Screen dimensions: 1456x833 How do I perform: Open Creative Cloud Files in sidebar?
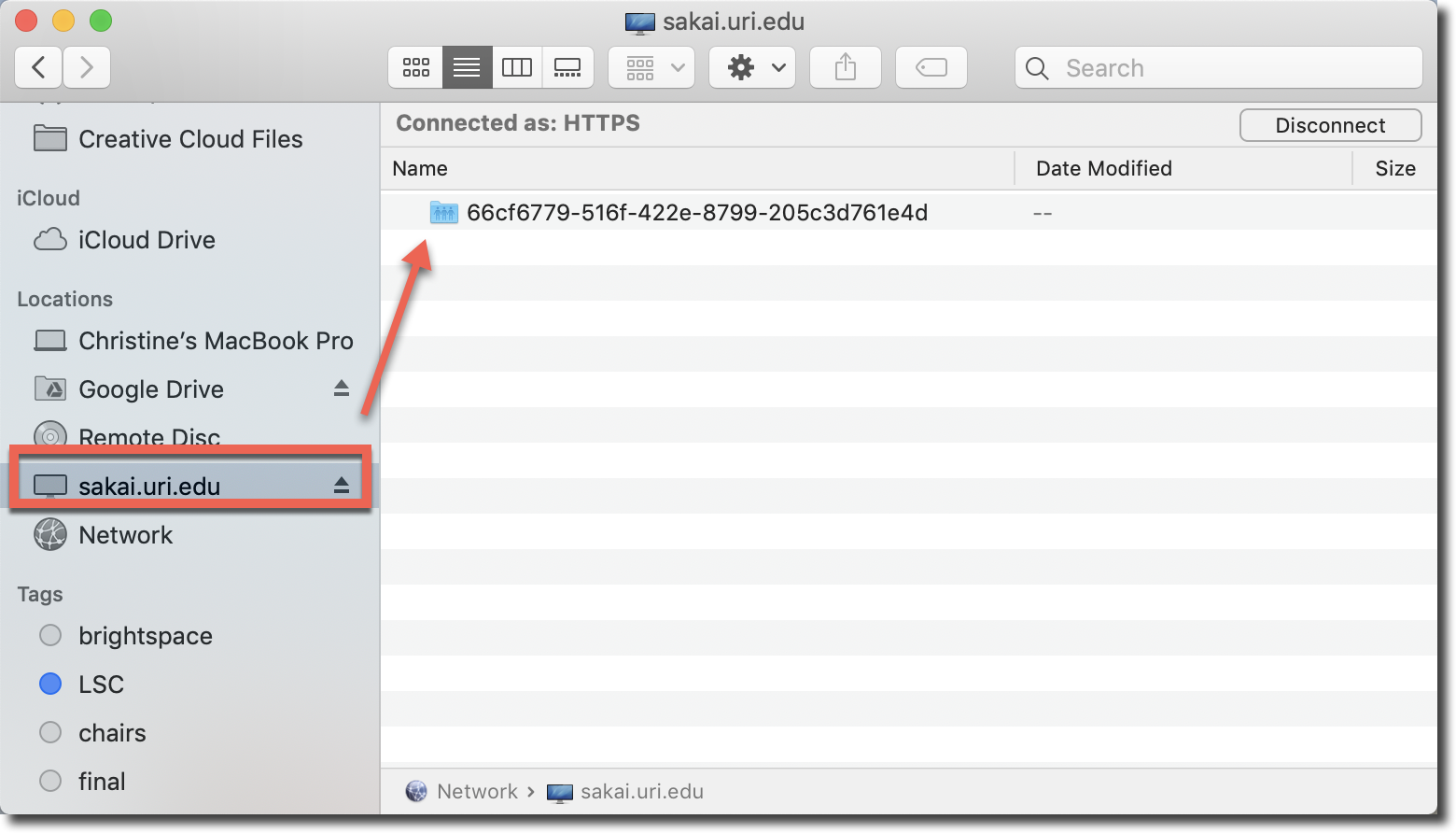[190, 139]
